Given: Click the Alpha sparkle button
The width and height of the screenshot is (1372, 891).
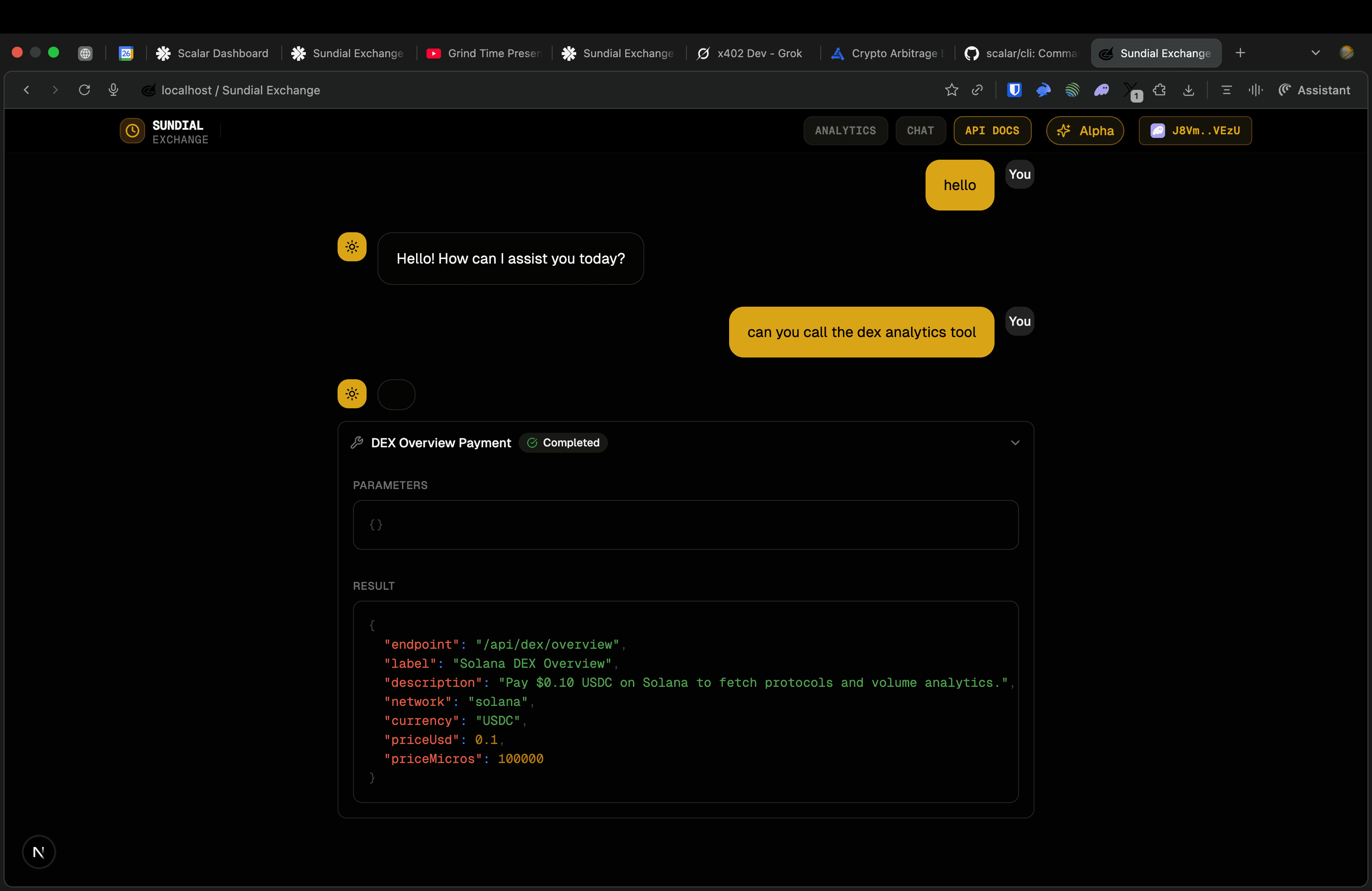Looking at the screenshot, I should (1085, 131).
